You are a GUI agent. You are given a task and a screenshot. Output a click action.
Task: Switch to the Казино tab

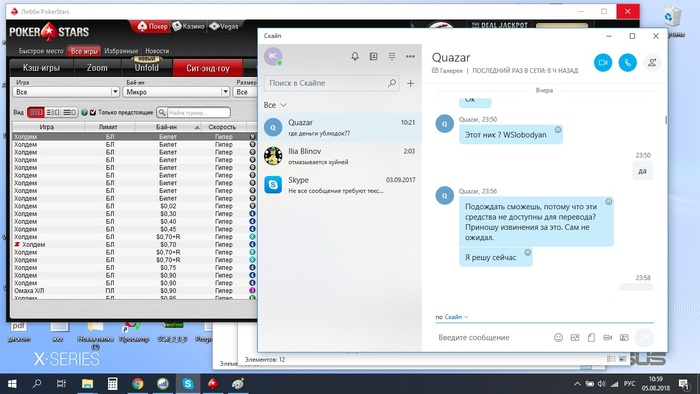[x=189, y=26]
